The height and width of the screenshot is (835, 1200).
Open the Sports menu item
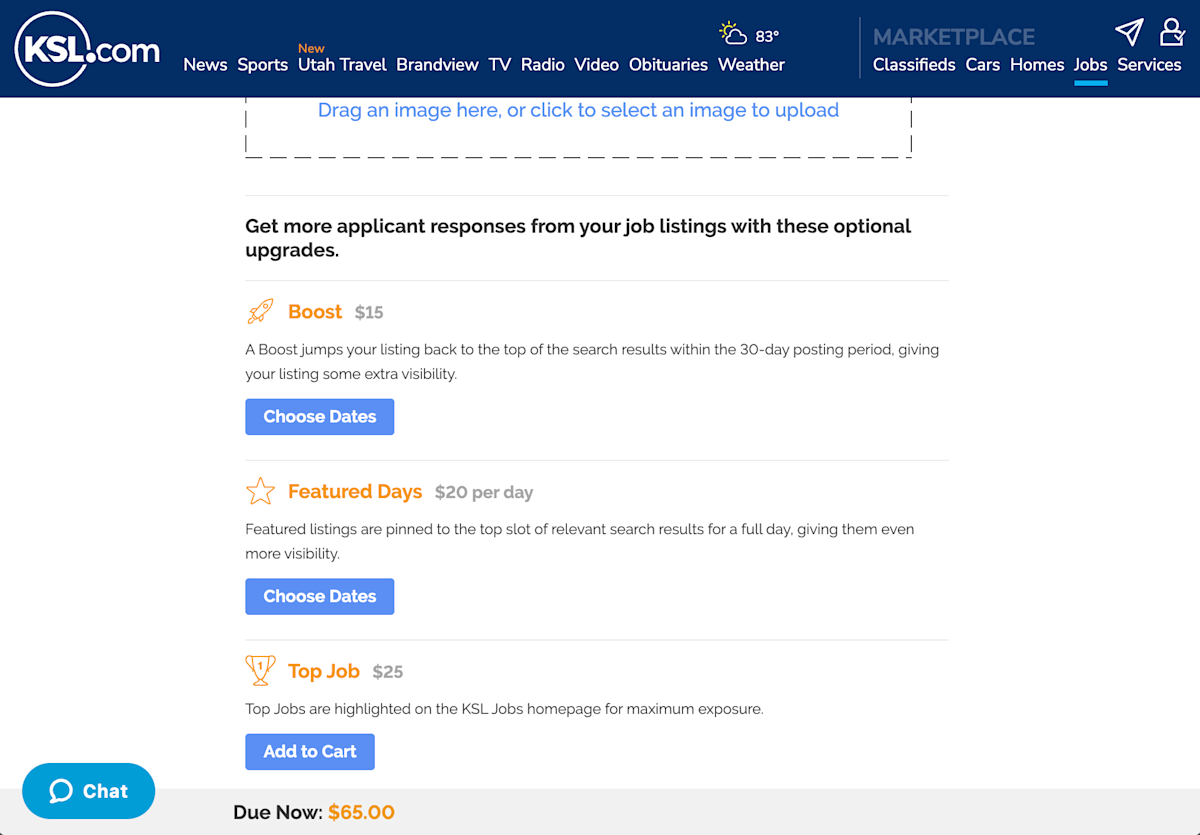point(262,65)
